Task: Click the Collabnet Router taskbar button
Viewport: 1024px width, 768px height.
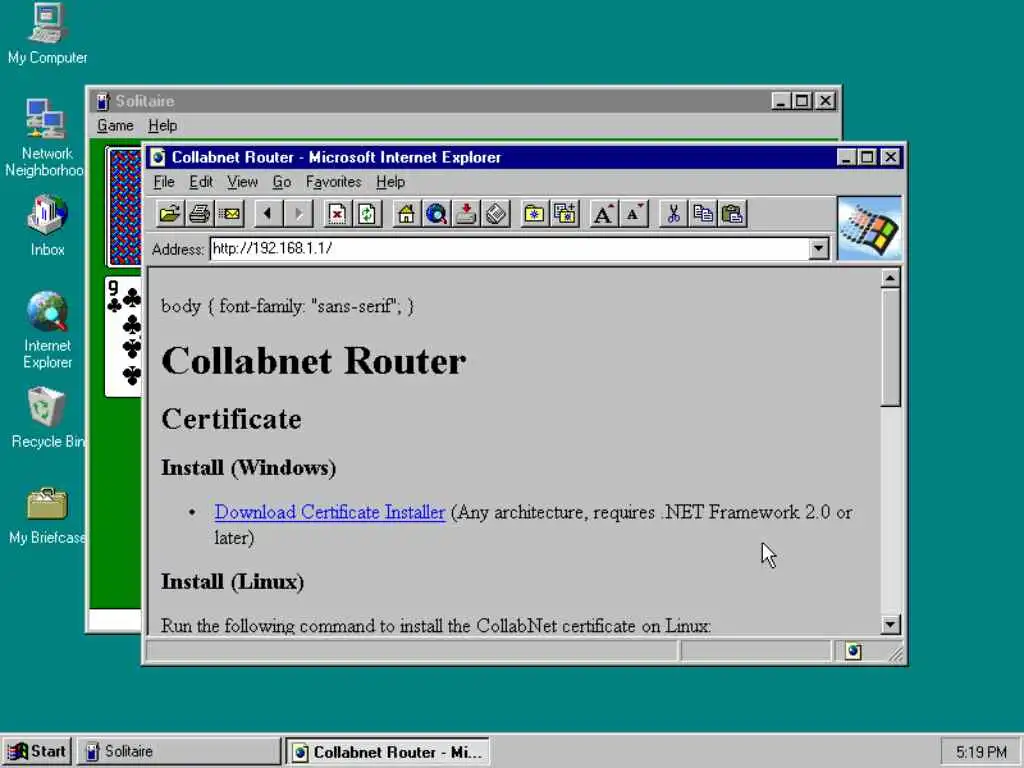Action: pyautogui.click(x=388, y=752)
